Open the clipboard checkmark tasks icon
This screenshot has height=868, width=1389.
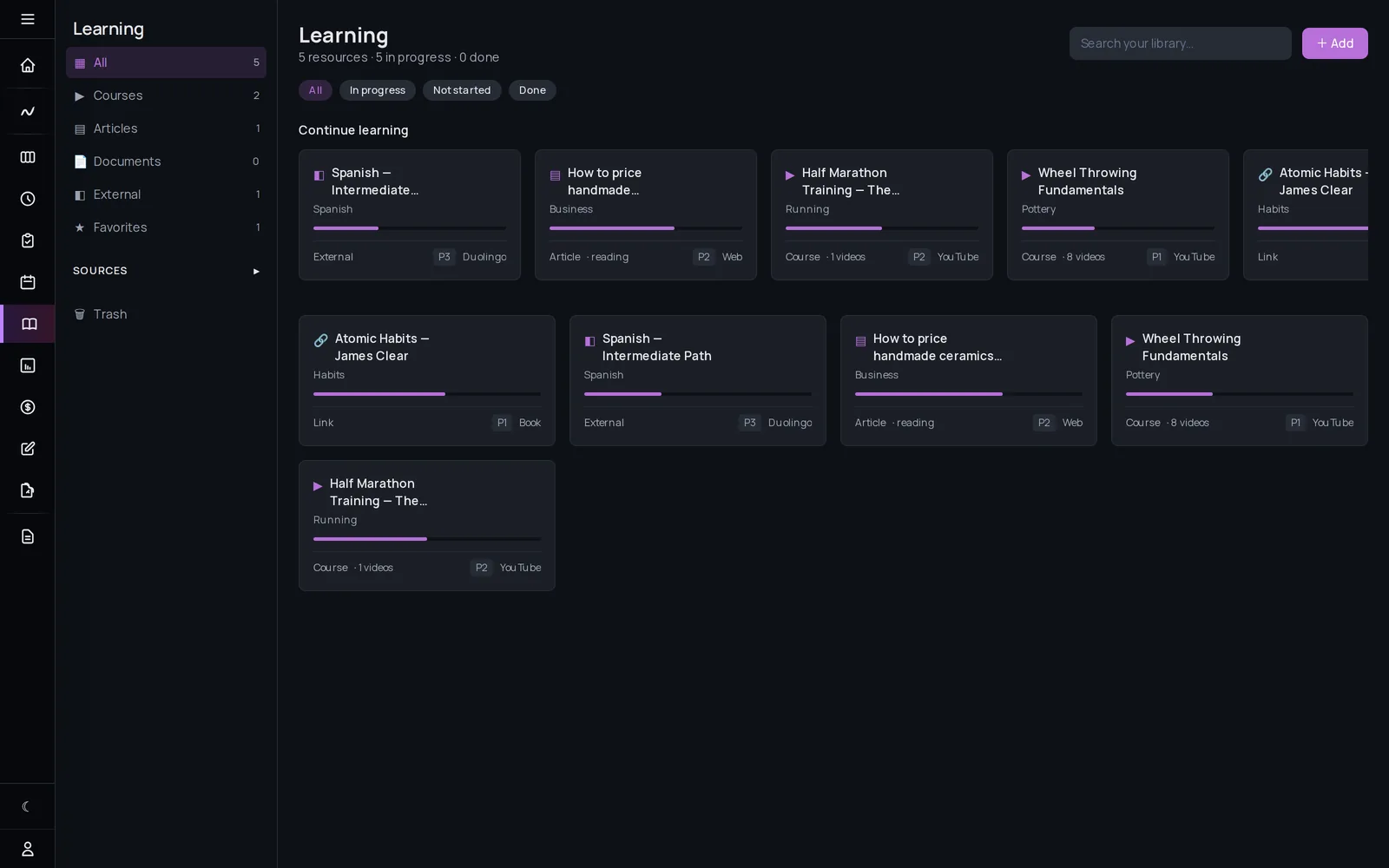pos(28,240)
